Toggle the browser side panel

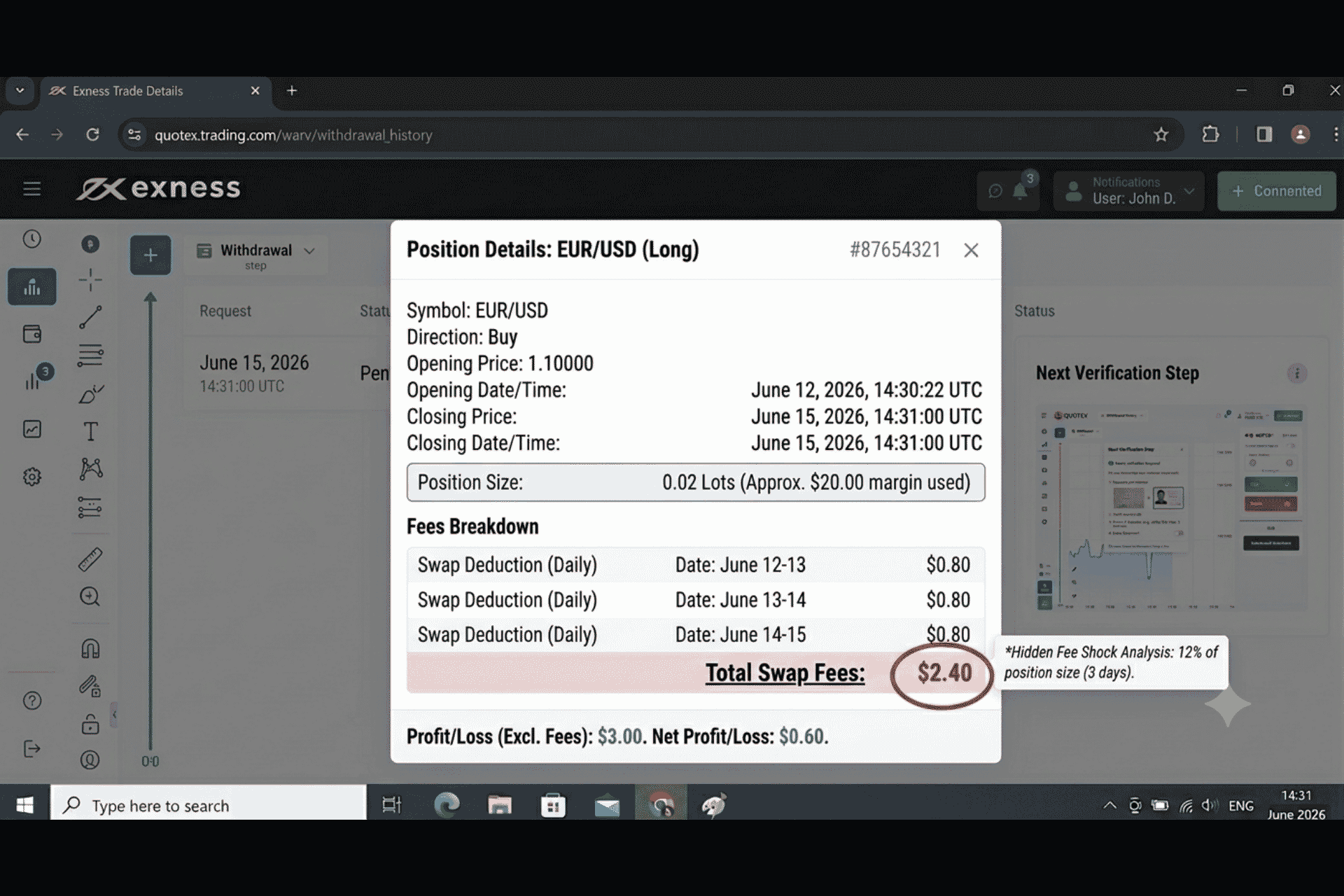1264,134
